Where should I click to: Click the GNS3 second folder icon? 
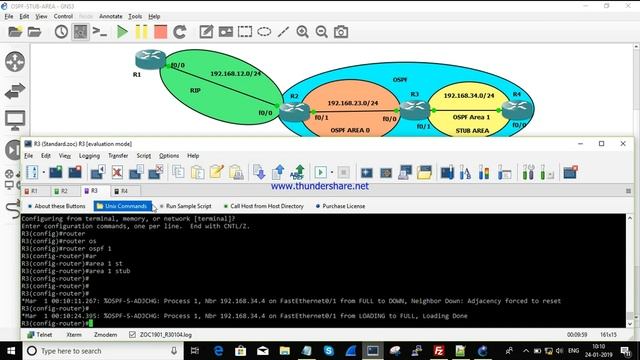pyautogui.click(x=35, y=32)
